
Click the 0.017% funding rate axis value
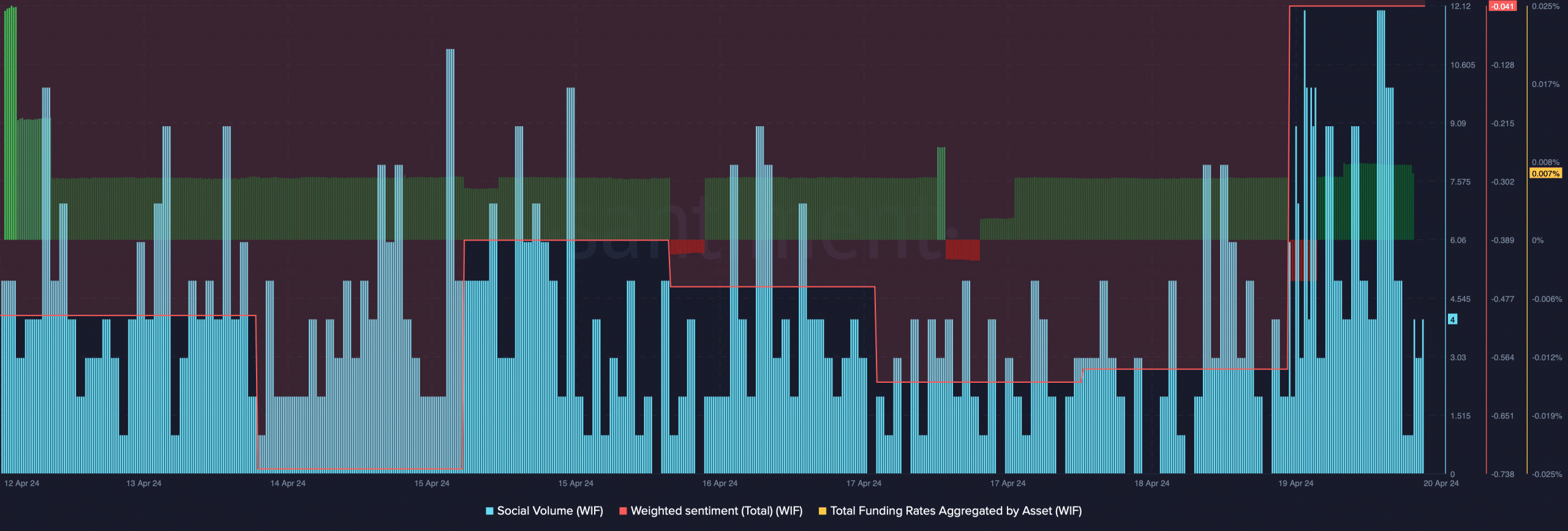pos(1546,84)
